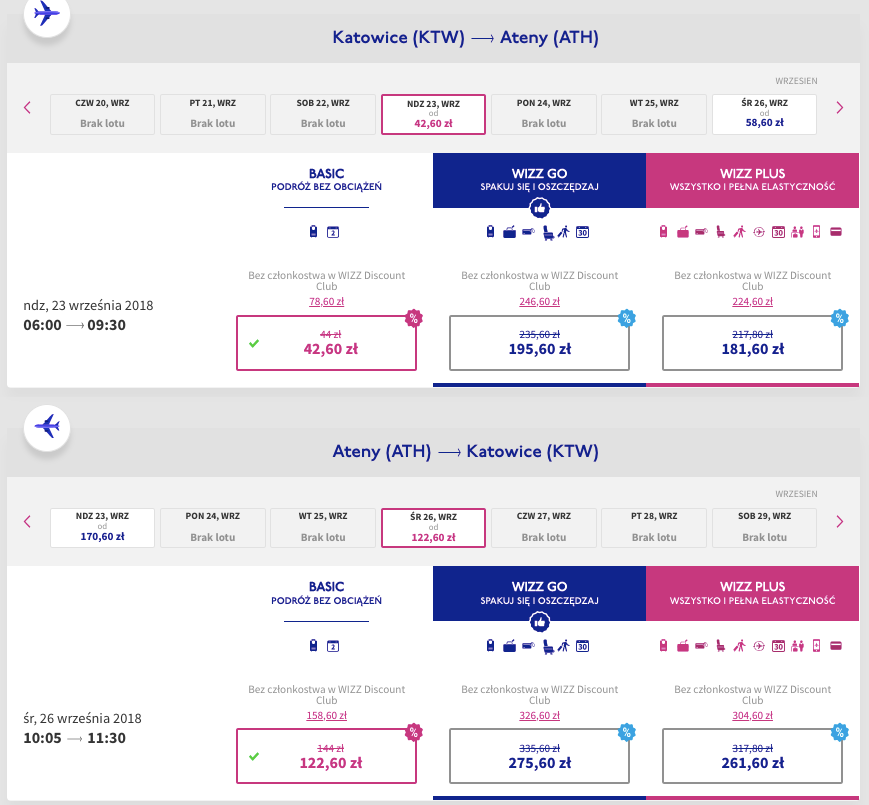Click return non-member price 326,60 zł link
Viewport: 869px width, 805px height.
(539, 715)
